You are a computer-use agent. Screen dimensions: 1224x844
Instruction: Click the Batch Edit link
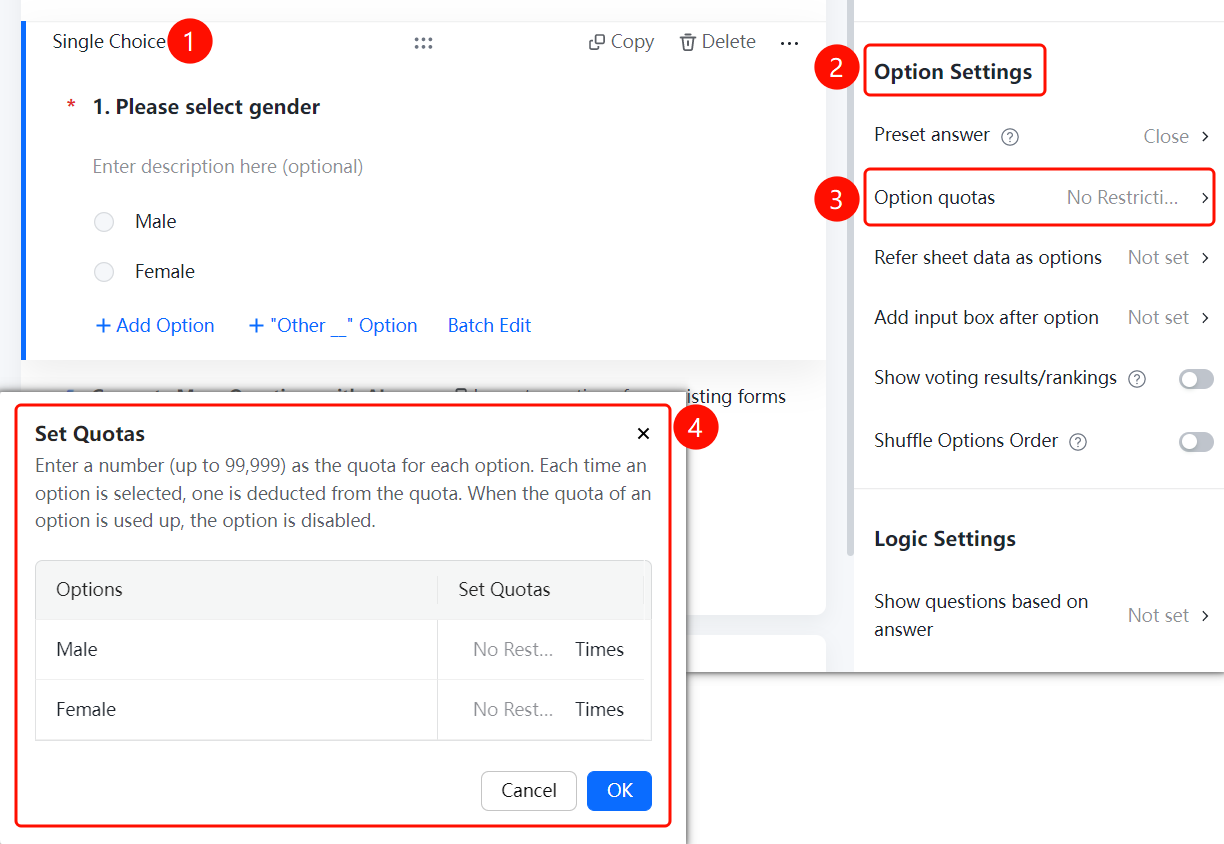coord(489,325)
